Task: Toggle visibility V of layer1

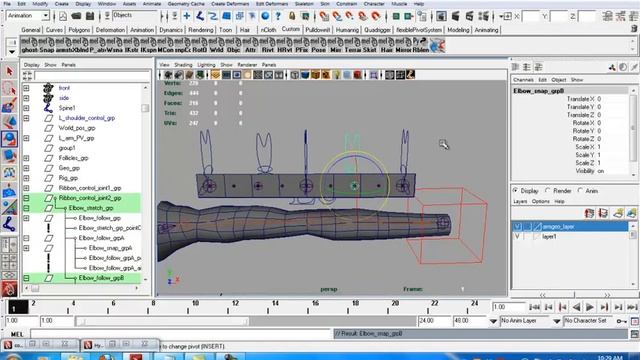Action: click(517, 237)
